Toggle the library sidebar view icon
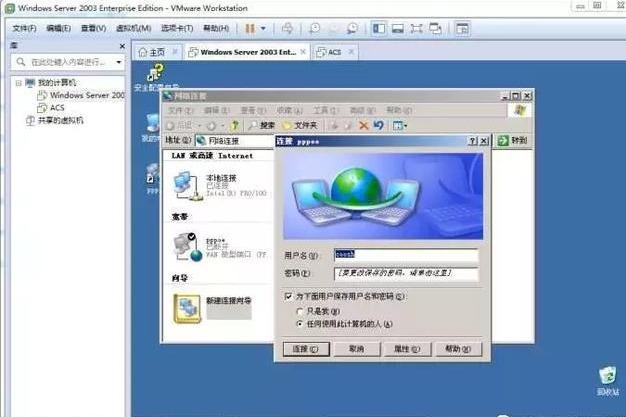This screenshot has width=626, height=417. click(x=379, y=28)
